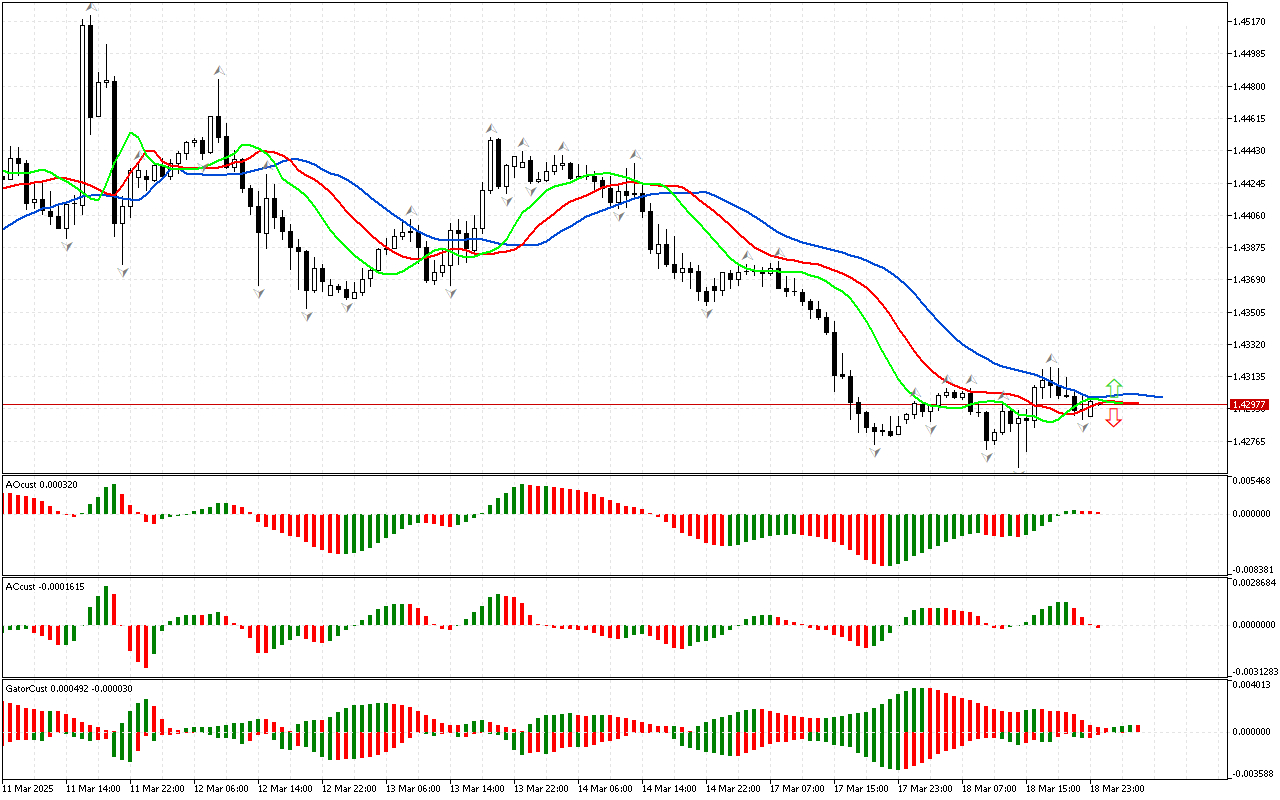Click the 11 Mar 14:00 time label
The width and height of the screenshot is (1280, 800).
pyautogui.click(x=94, y=789)
